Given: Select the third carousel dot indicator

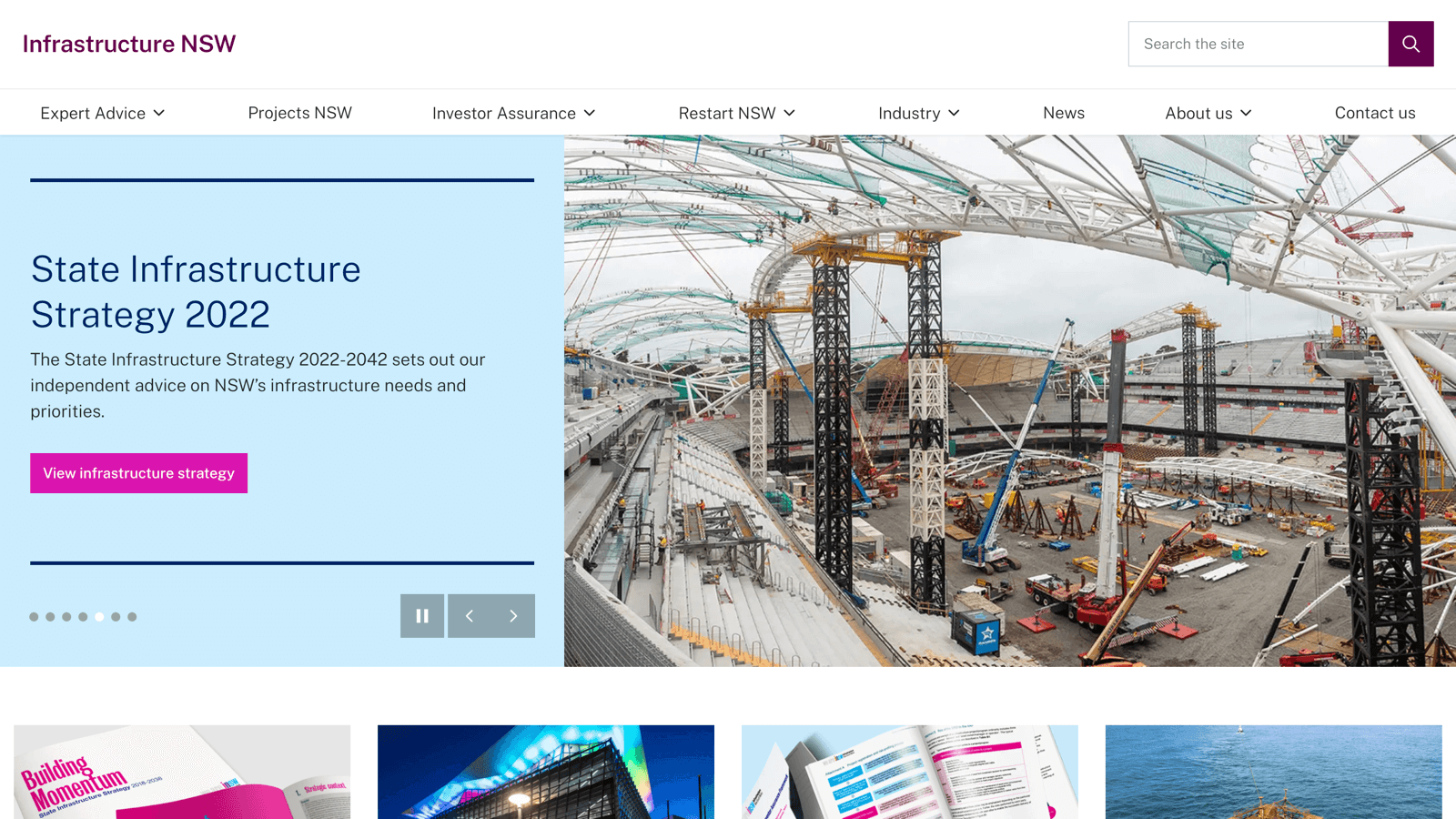Looking at the screenshot, I should [66, 617].
